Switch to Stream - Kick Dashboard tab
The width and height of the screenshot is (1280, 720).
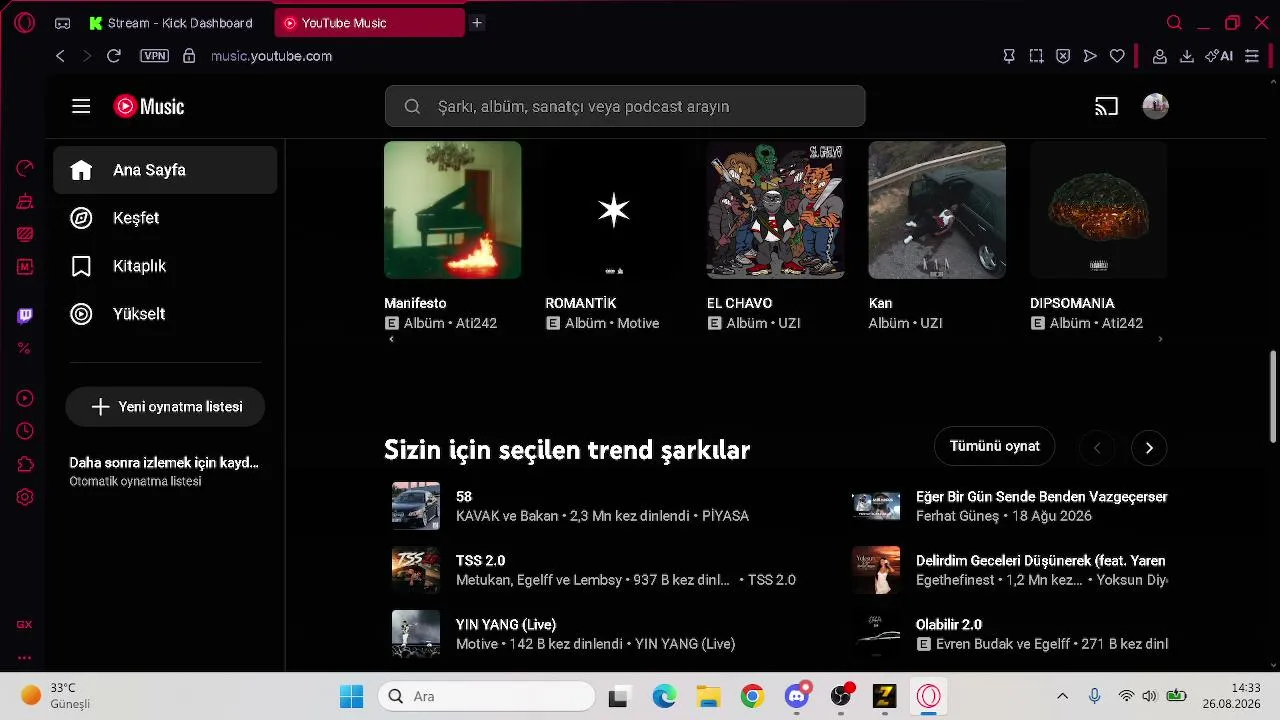pyautogui.click(x=170, y=23)
